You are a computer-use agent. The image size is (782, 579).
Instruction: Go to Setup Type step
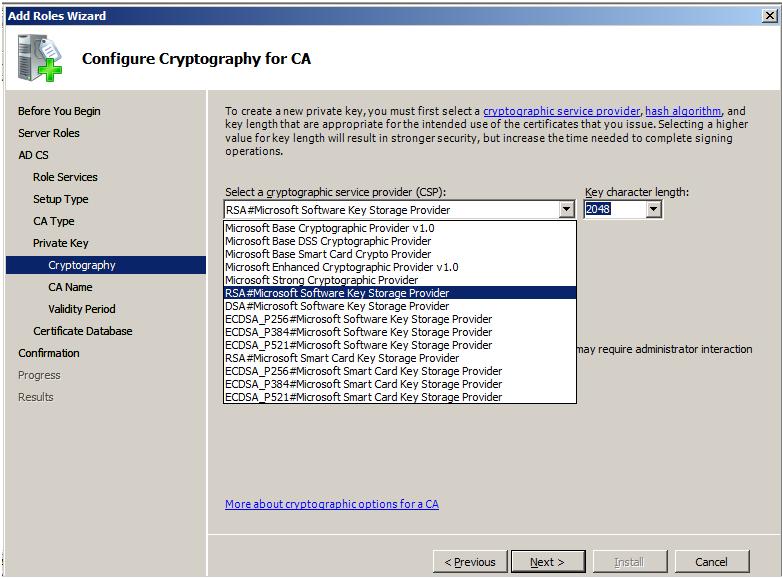tap(61, 199)
